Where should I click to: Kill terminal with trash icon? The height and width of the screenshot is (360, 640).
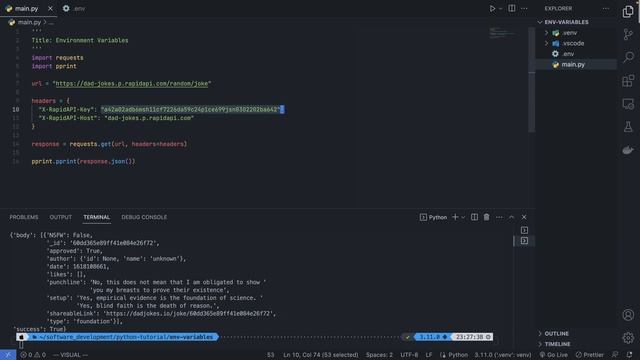[487, 217]
